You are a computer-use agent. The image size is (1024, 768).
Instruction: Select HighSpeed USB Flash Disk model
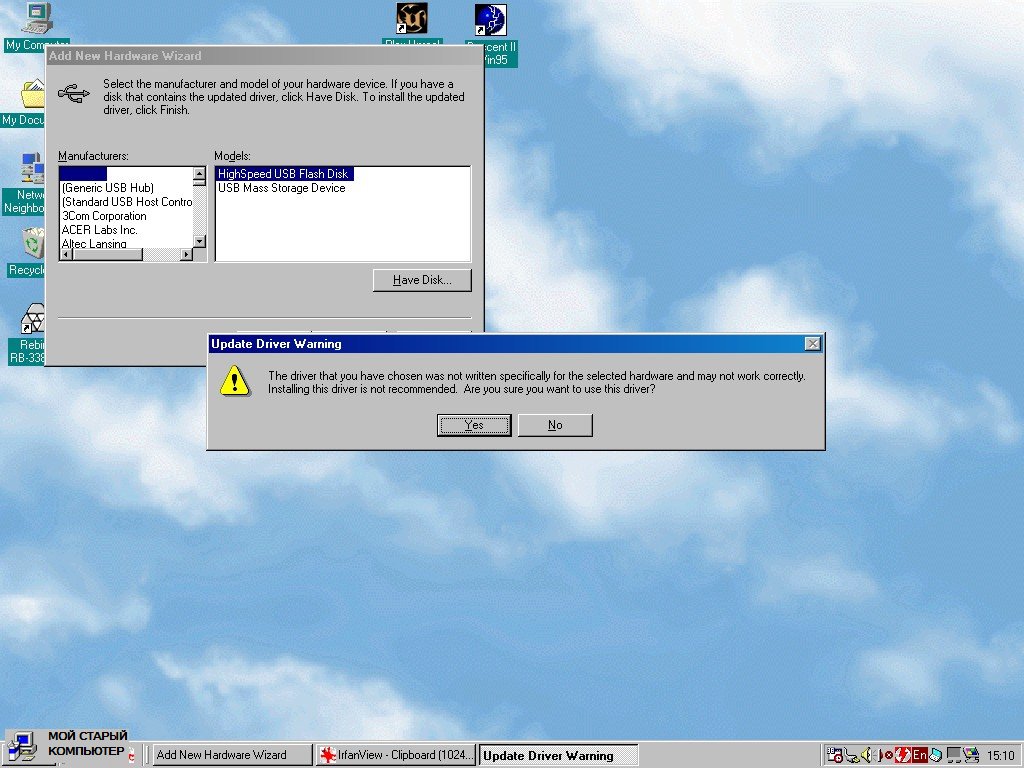[x=283, y=174]
